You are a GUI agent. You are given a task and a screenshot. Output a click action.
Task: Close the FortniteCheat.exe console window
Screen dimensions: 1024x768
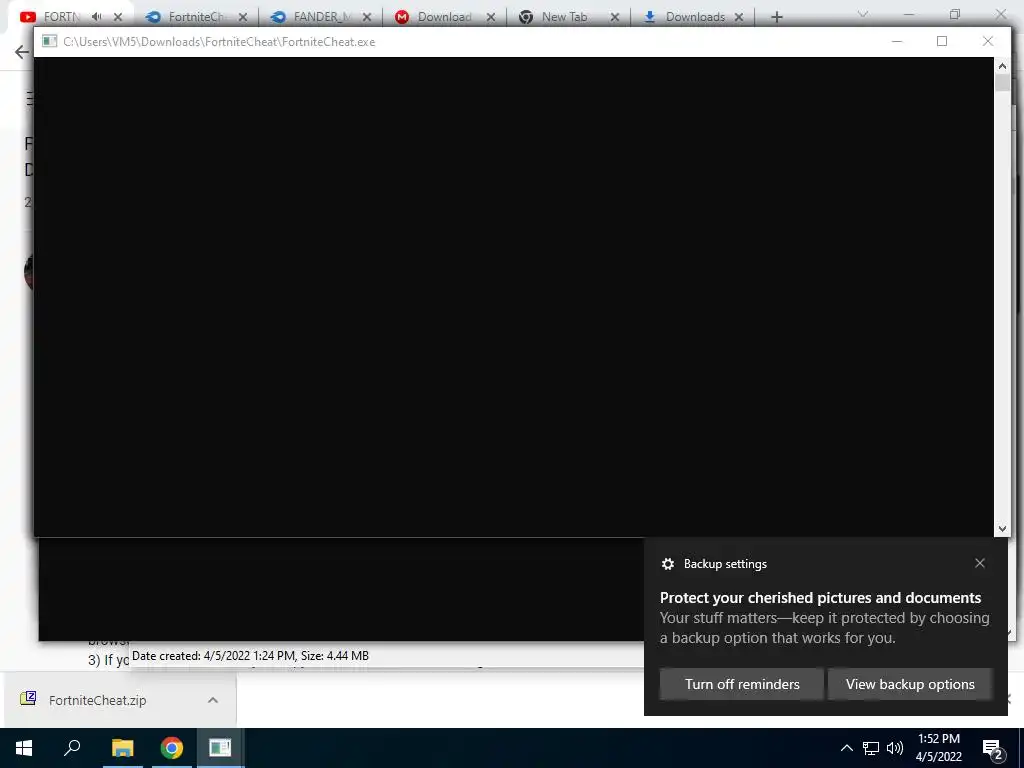tap(988, 41)
